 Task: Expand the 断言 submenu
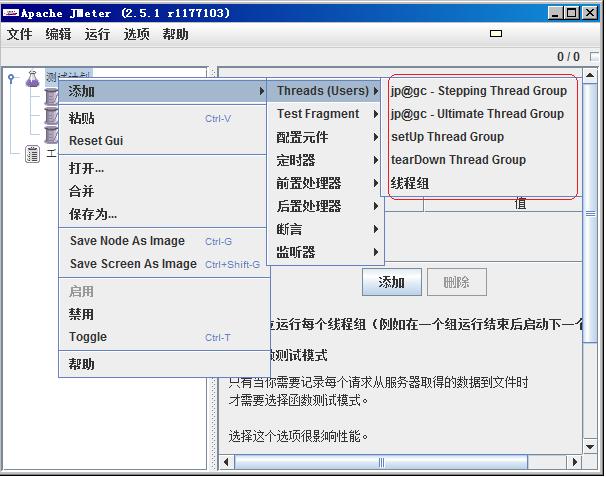(x=325, y=229)
